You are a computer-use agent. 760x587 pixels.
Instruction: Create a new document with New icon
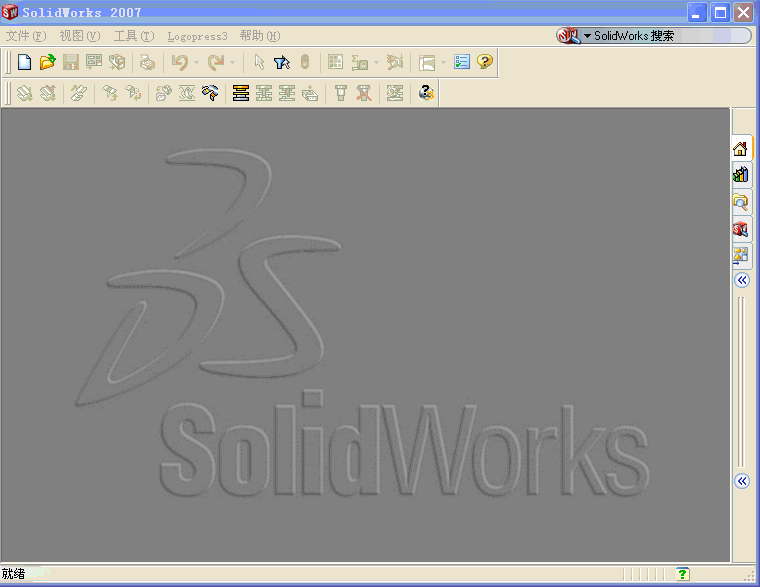pyautogui.click(x=24, y=62)
